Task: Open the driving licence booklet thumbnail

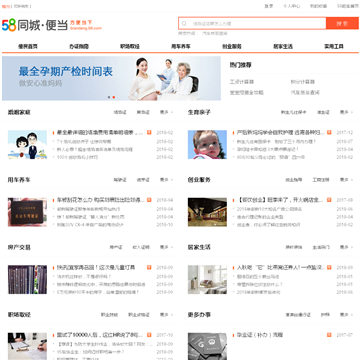Action: coord(27,212)
